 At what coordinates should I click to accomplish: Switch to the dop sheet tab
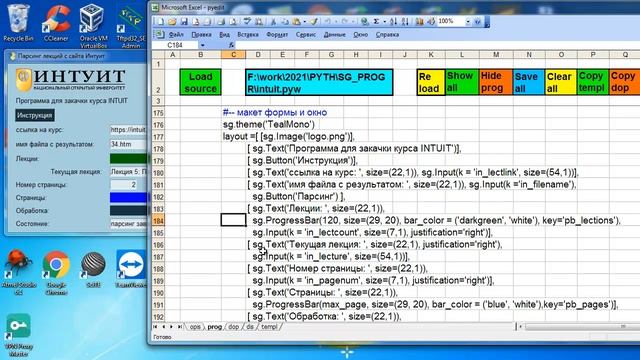point(233,327)
